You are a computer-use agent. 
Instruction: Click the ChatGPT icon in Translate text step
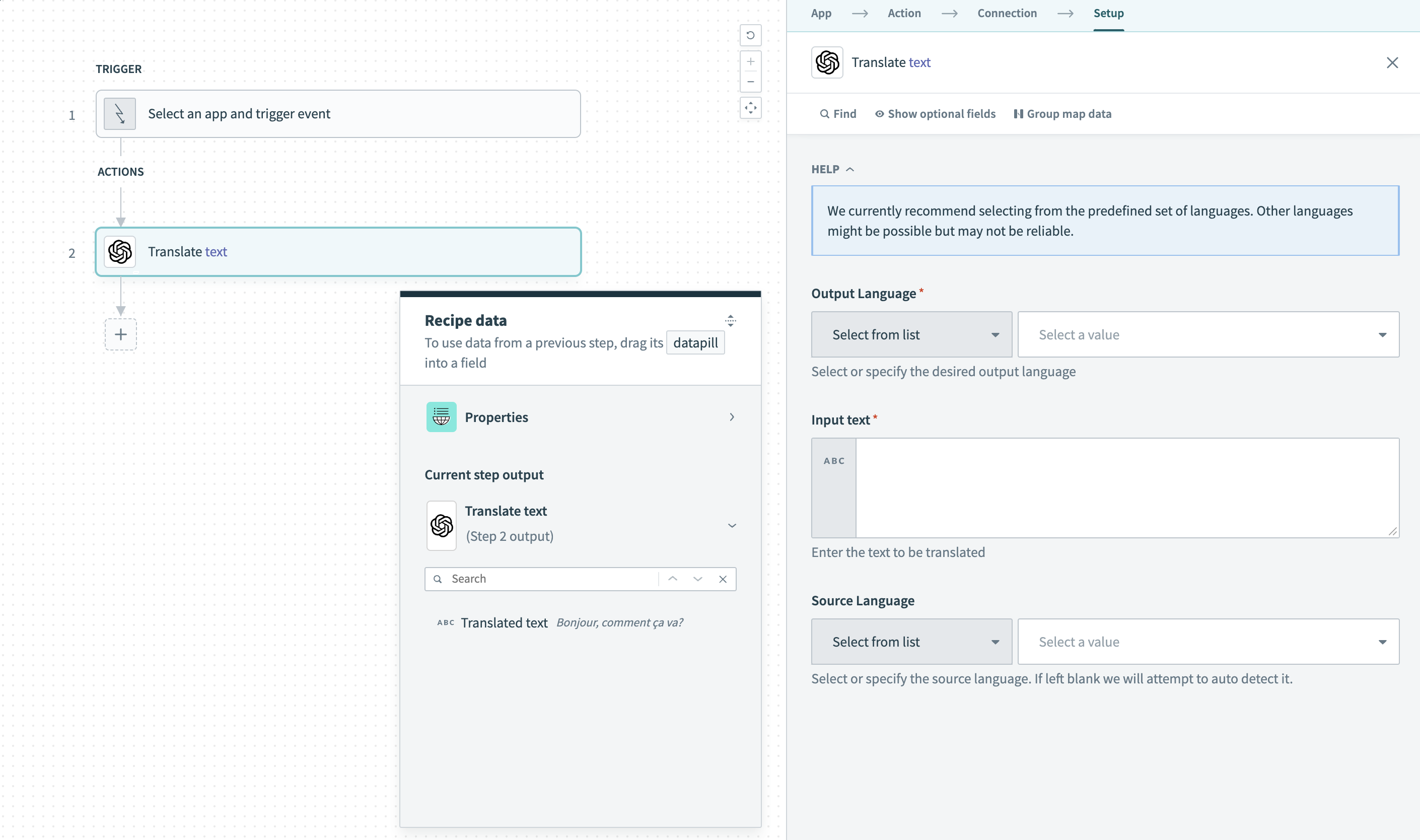pyautogui.click(x=120, y=252)
